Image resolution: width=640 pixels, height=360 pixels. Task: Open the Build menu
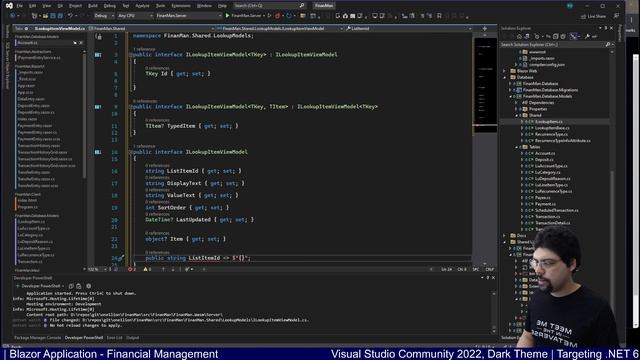pos(93,6)
